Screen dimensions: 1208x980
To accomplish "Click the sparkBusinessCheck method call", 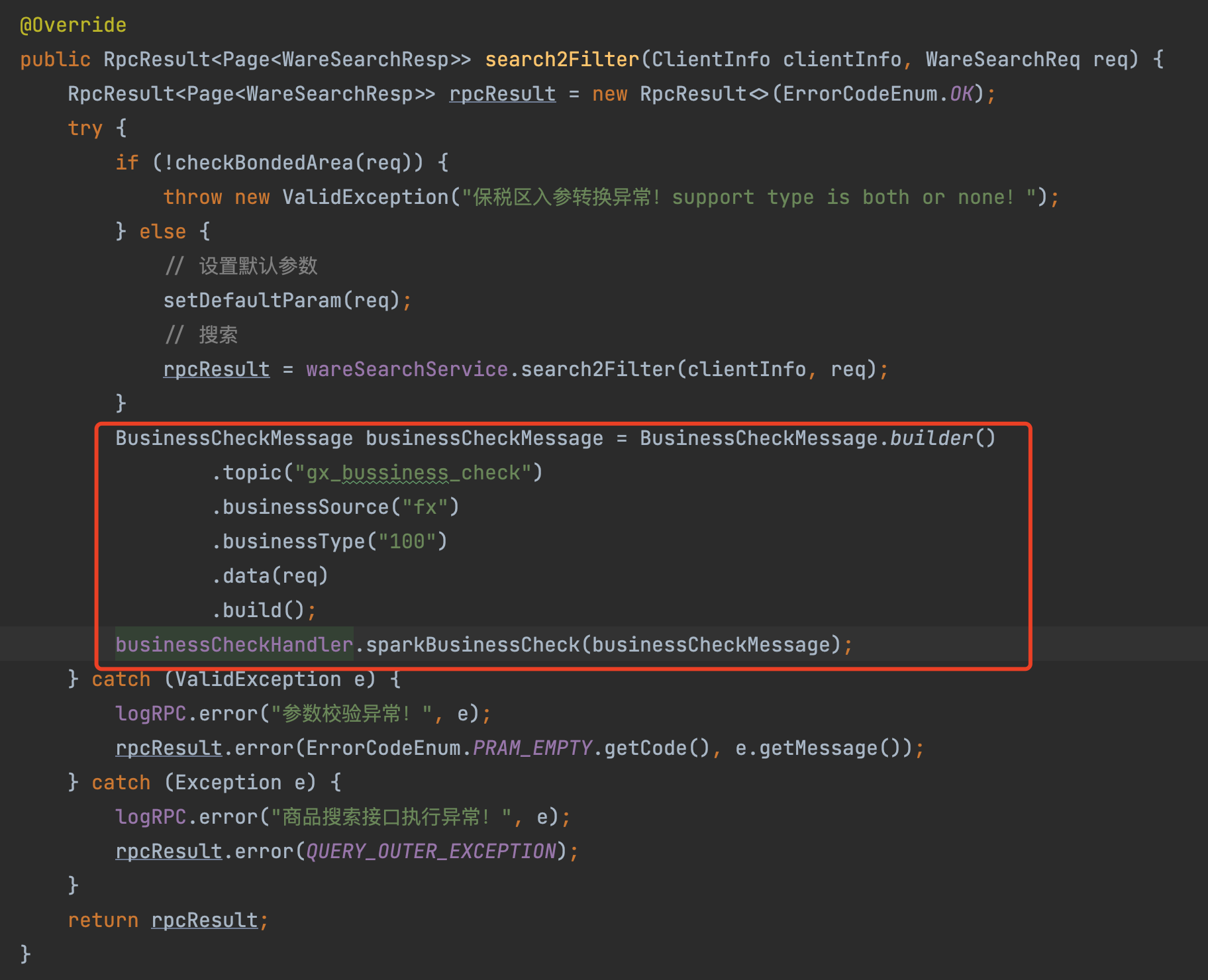I will point(472,645).
